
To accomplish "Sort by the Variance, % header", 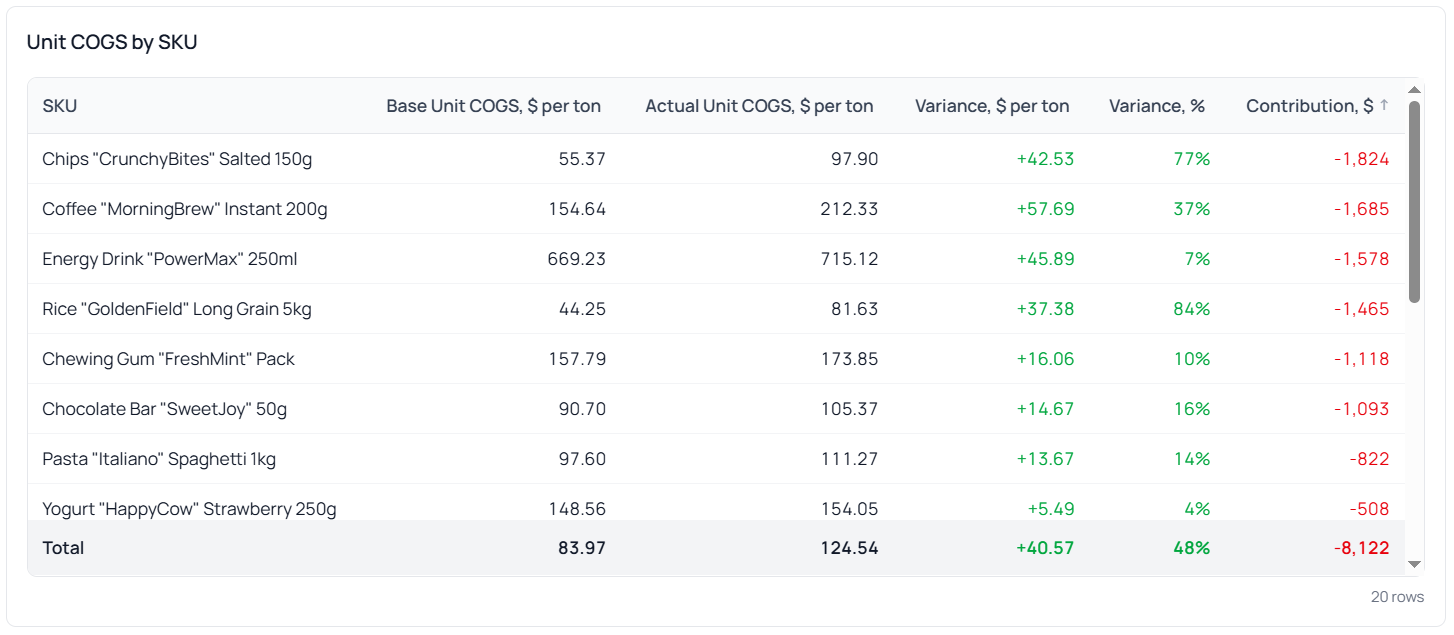I will [1156, 106].
